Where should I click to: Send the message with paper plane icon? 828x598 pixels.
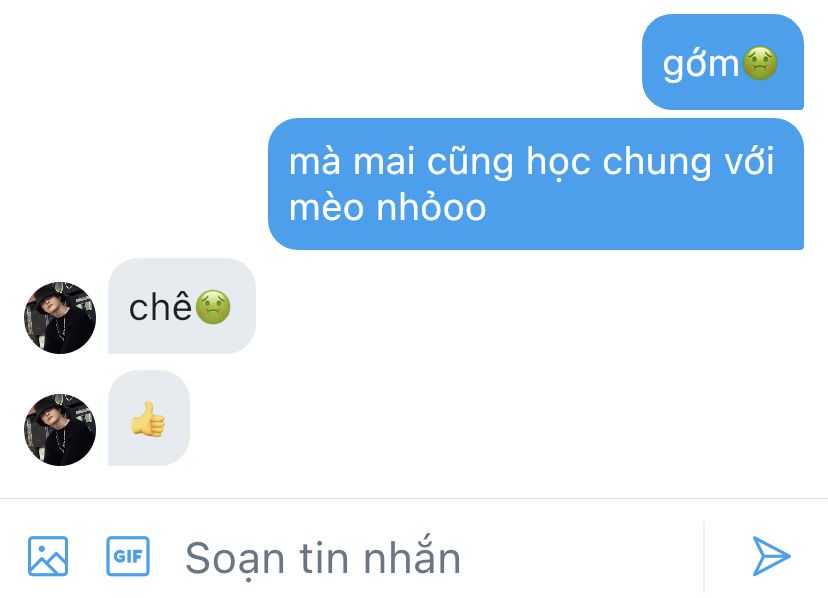click(770, 556)
